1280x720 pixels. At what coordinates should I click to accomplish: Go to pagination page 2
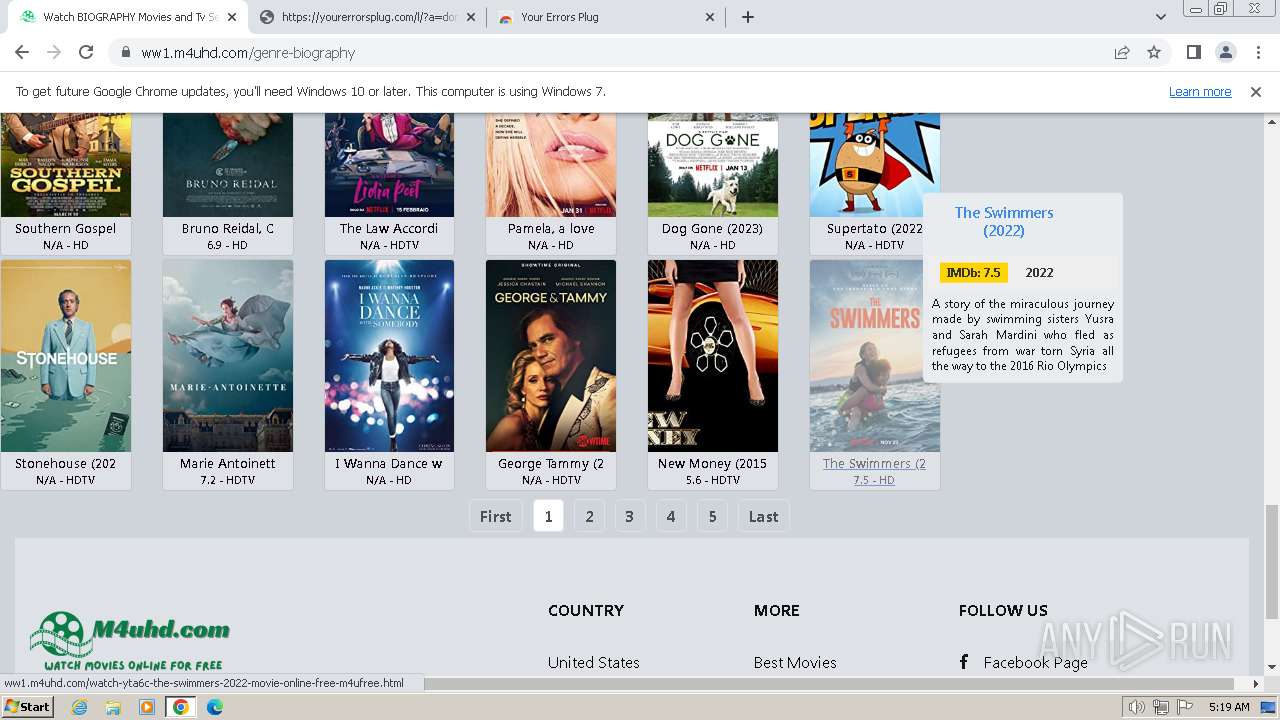(590, 516)
